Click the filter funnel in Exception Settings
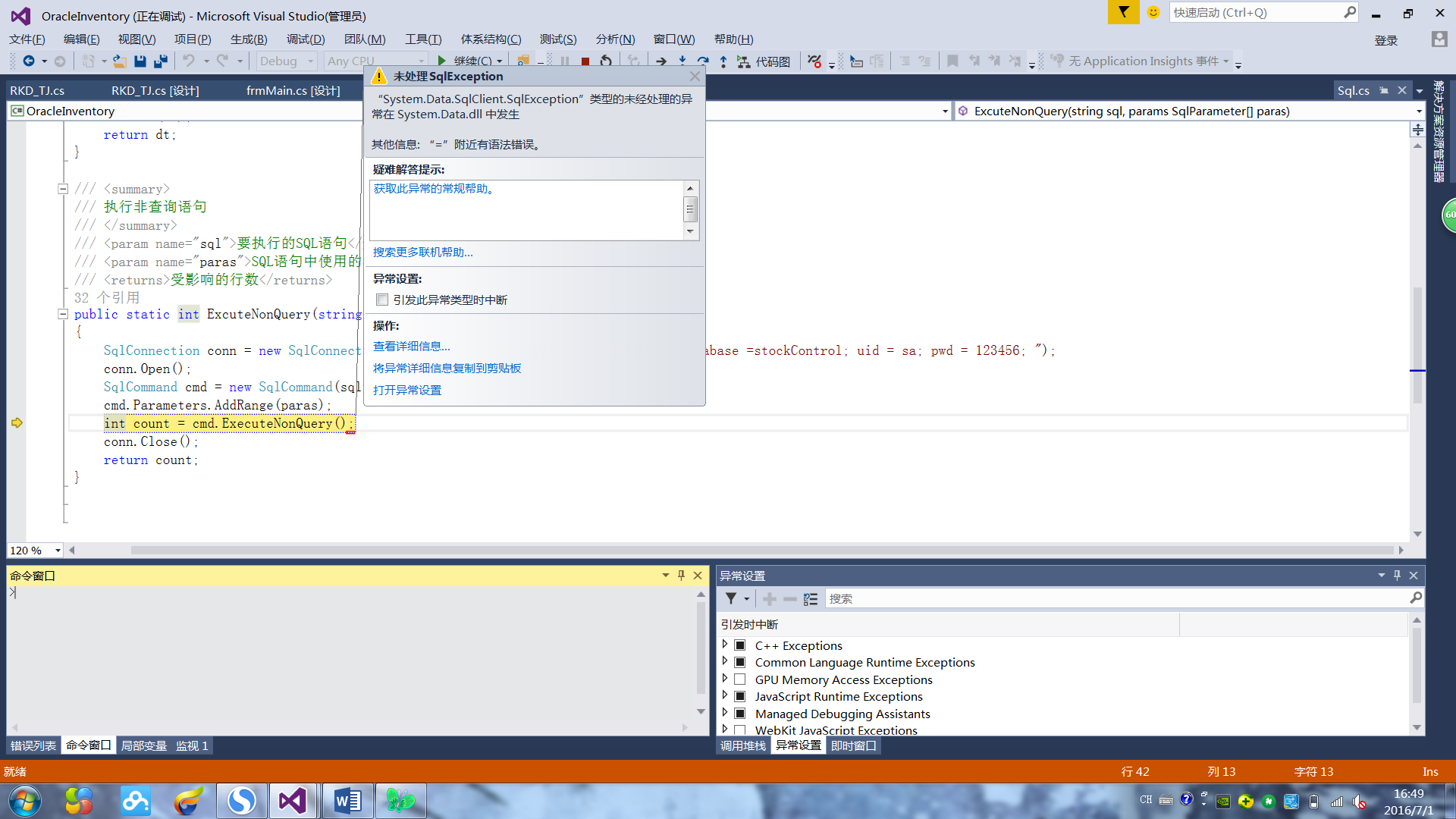The image size is (1456, 819). [731, 599]
